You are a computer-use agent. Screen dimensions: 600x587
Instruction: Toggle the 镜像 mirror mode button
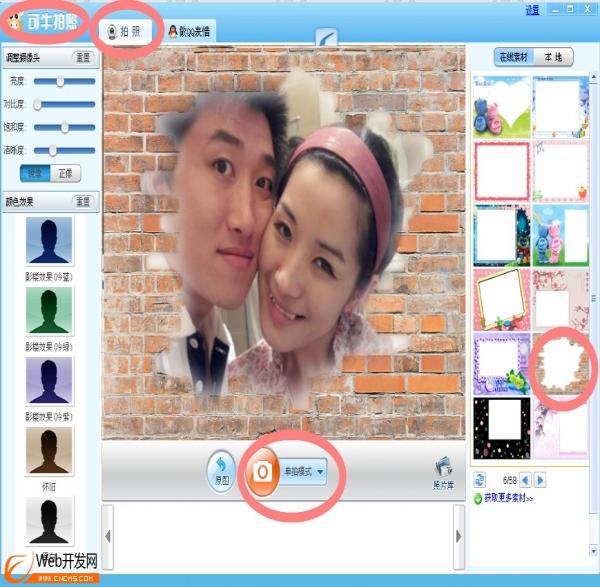(x=35, y=173)
